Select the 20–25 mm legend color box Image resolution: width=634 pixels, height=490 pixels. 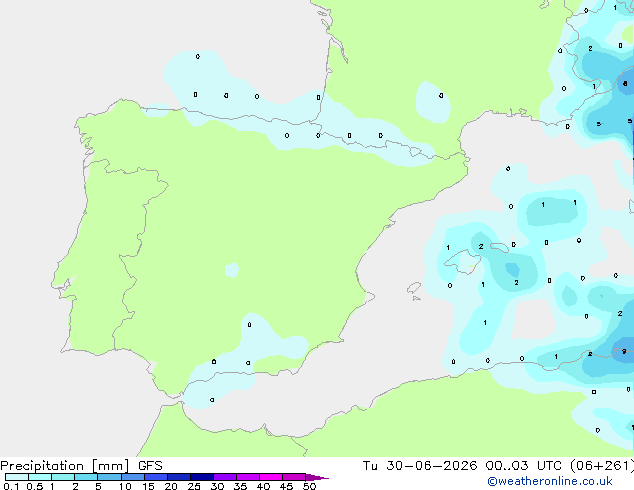click(179, 477)
